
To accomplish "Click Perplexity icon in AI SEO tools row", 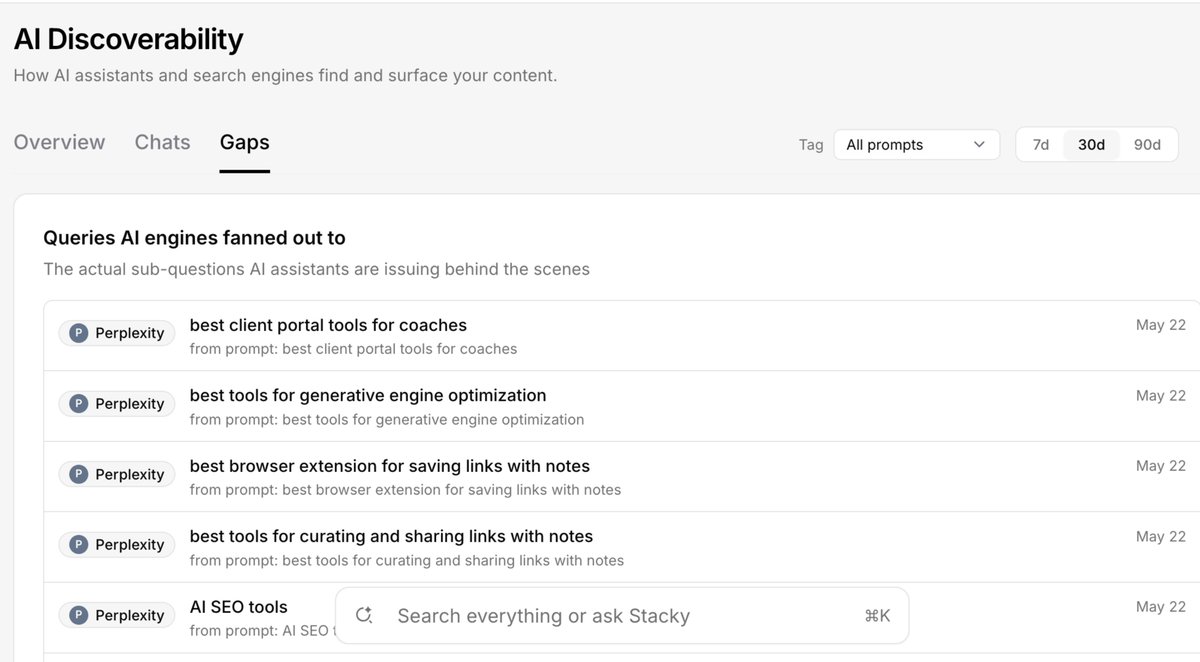I will tap(78, 615).
